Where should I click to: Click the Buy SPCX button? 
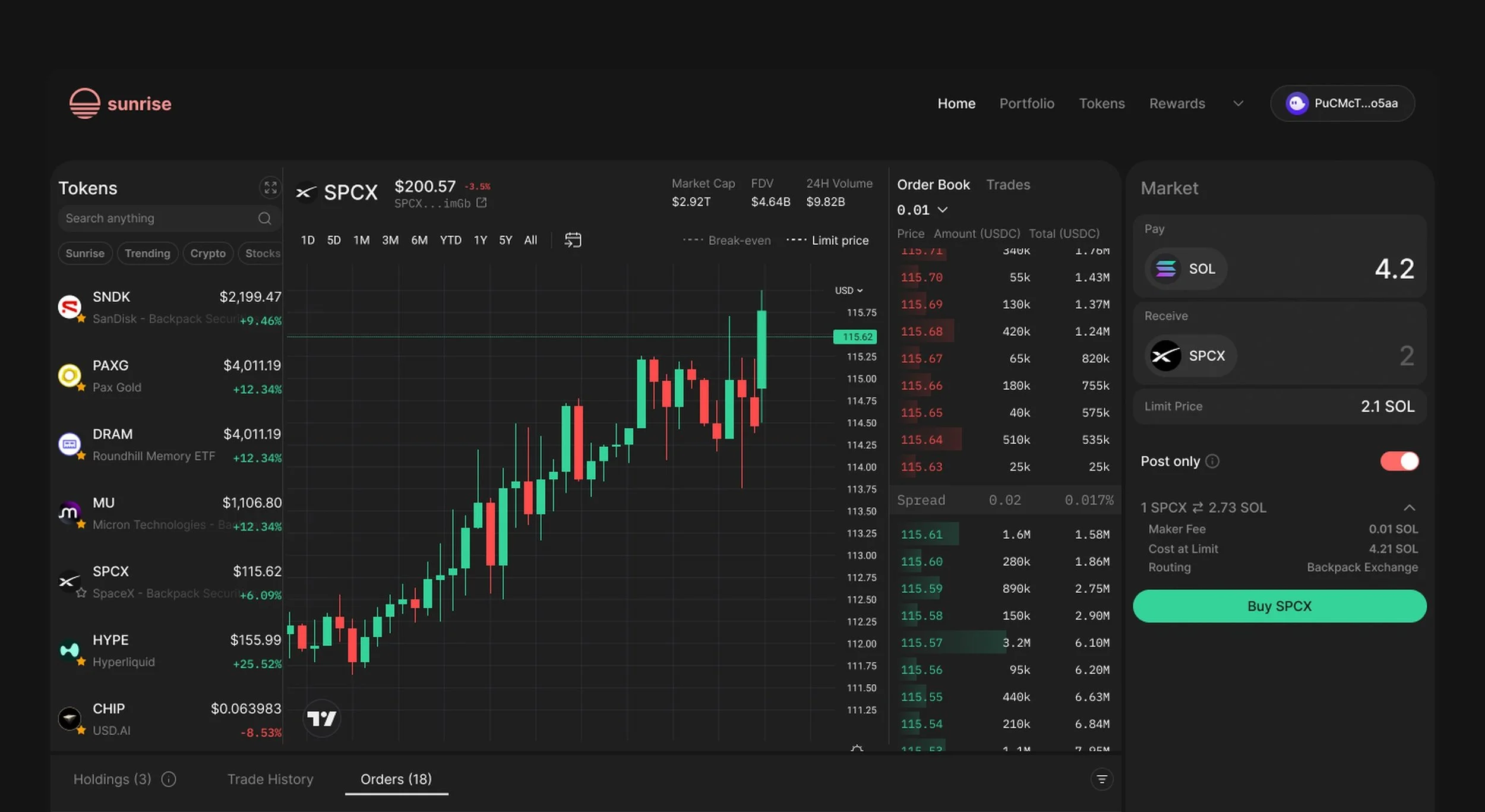point(1279,606)
